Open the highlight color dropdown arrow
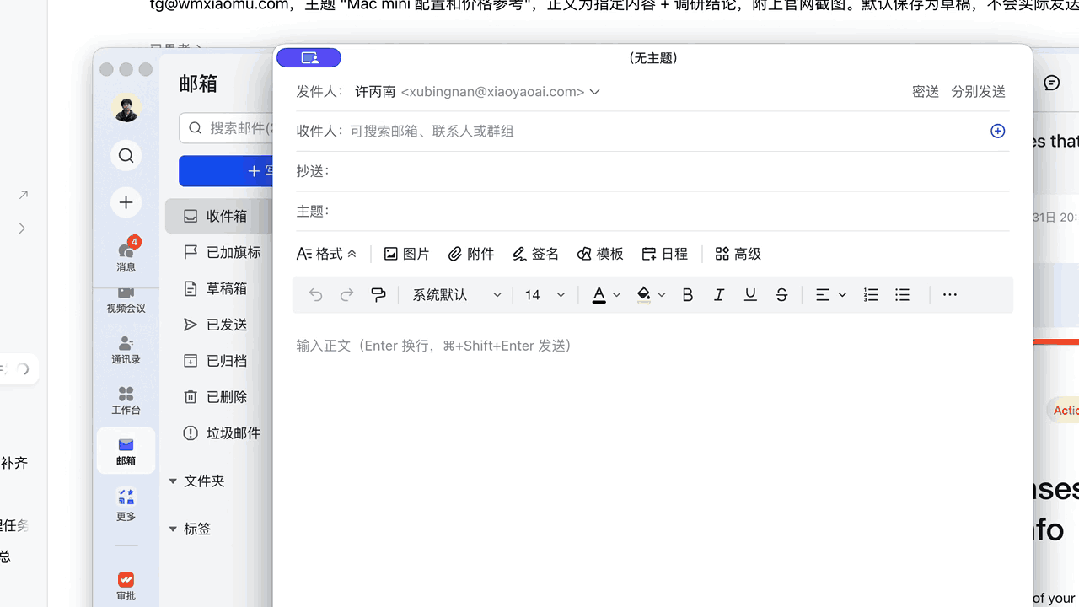Screen dimensions: 1079x607 (661, 295)
